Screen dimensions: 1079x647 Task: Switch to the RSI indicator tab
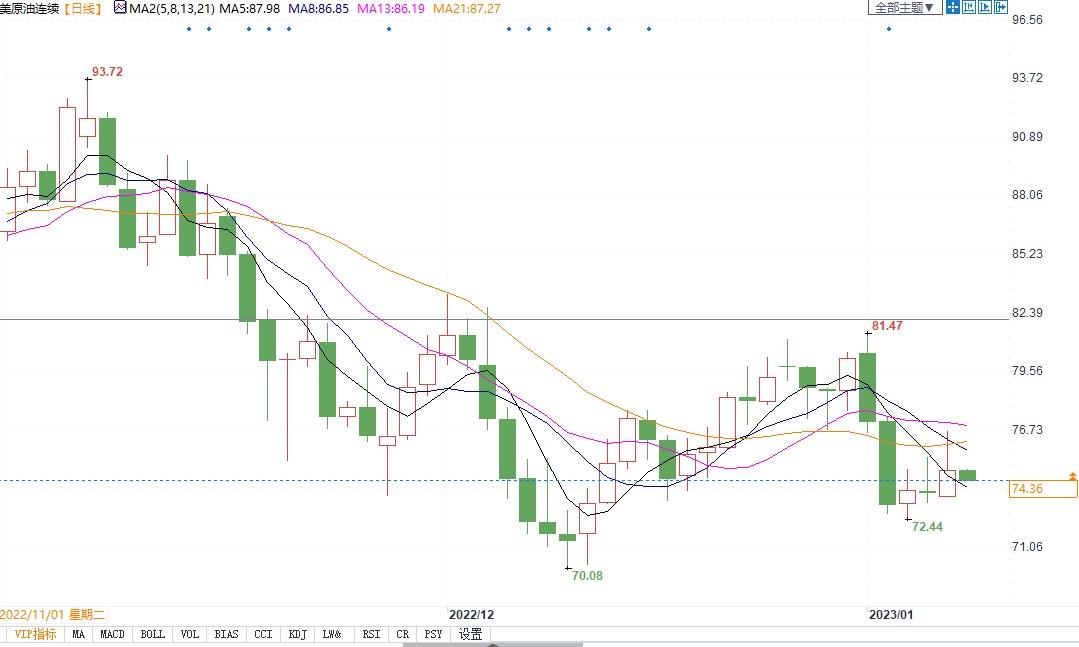pos(371,634)
